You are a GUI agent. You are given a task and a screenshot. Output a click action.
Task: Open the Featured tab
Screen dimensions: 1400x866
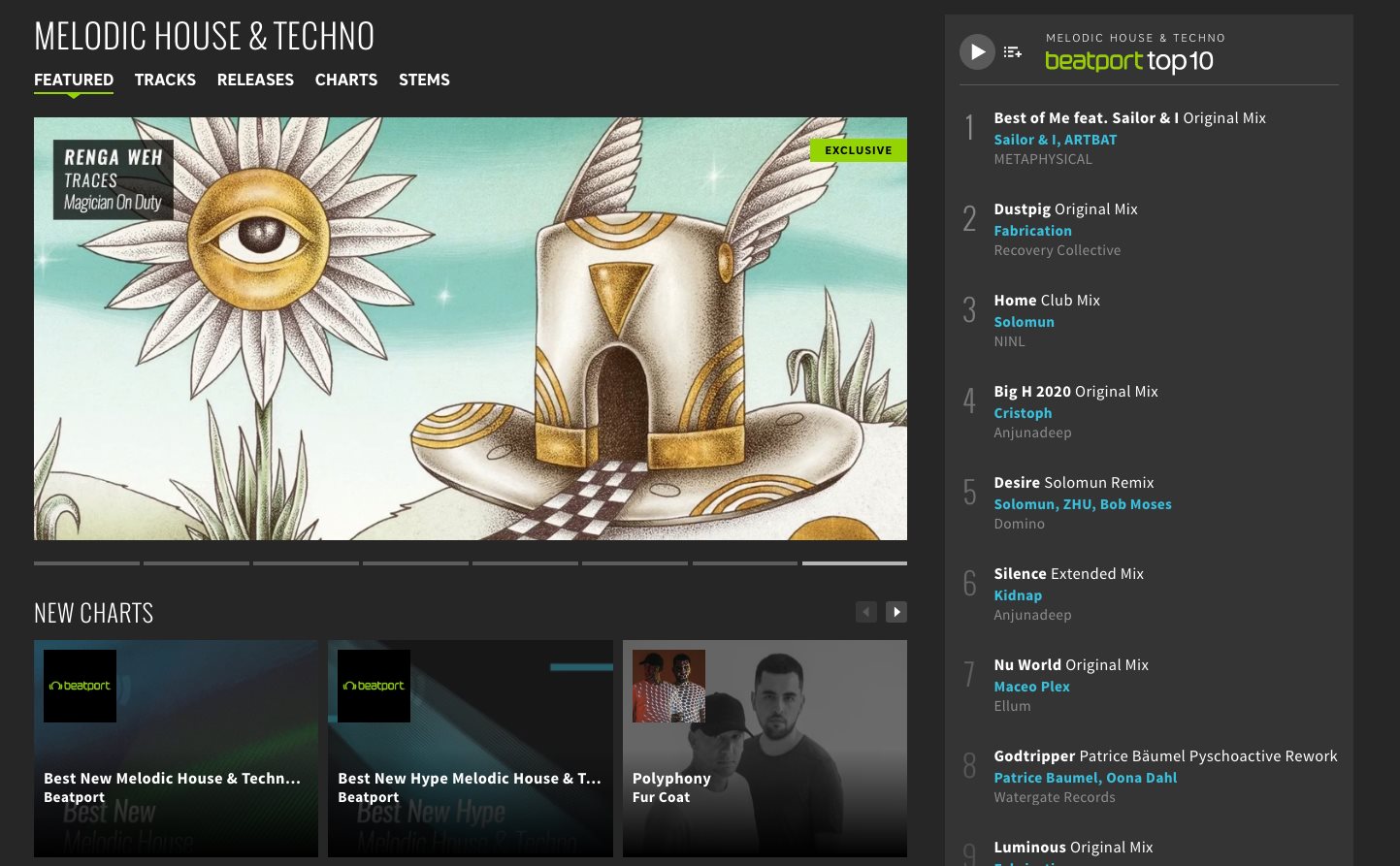74,80
